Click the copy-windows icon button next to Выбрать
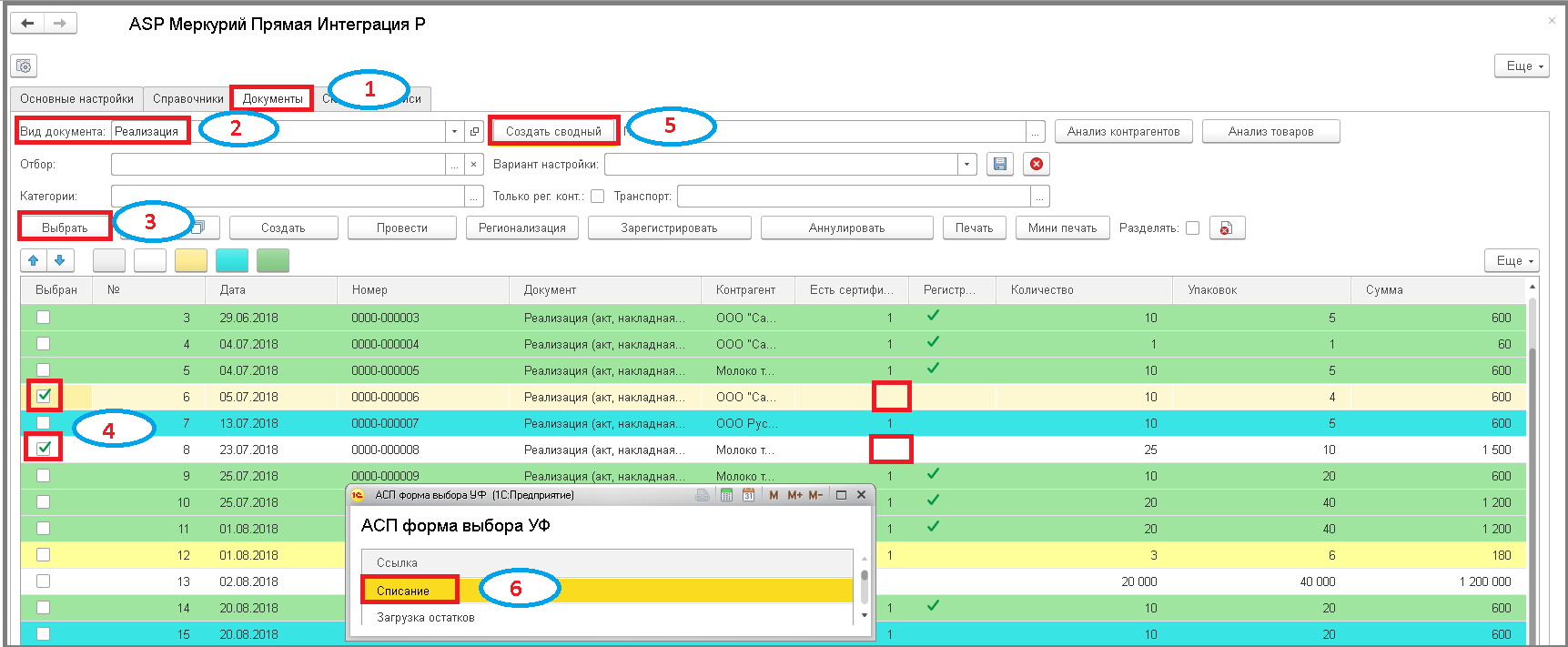 [x=198, y=227]
